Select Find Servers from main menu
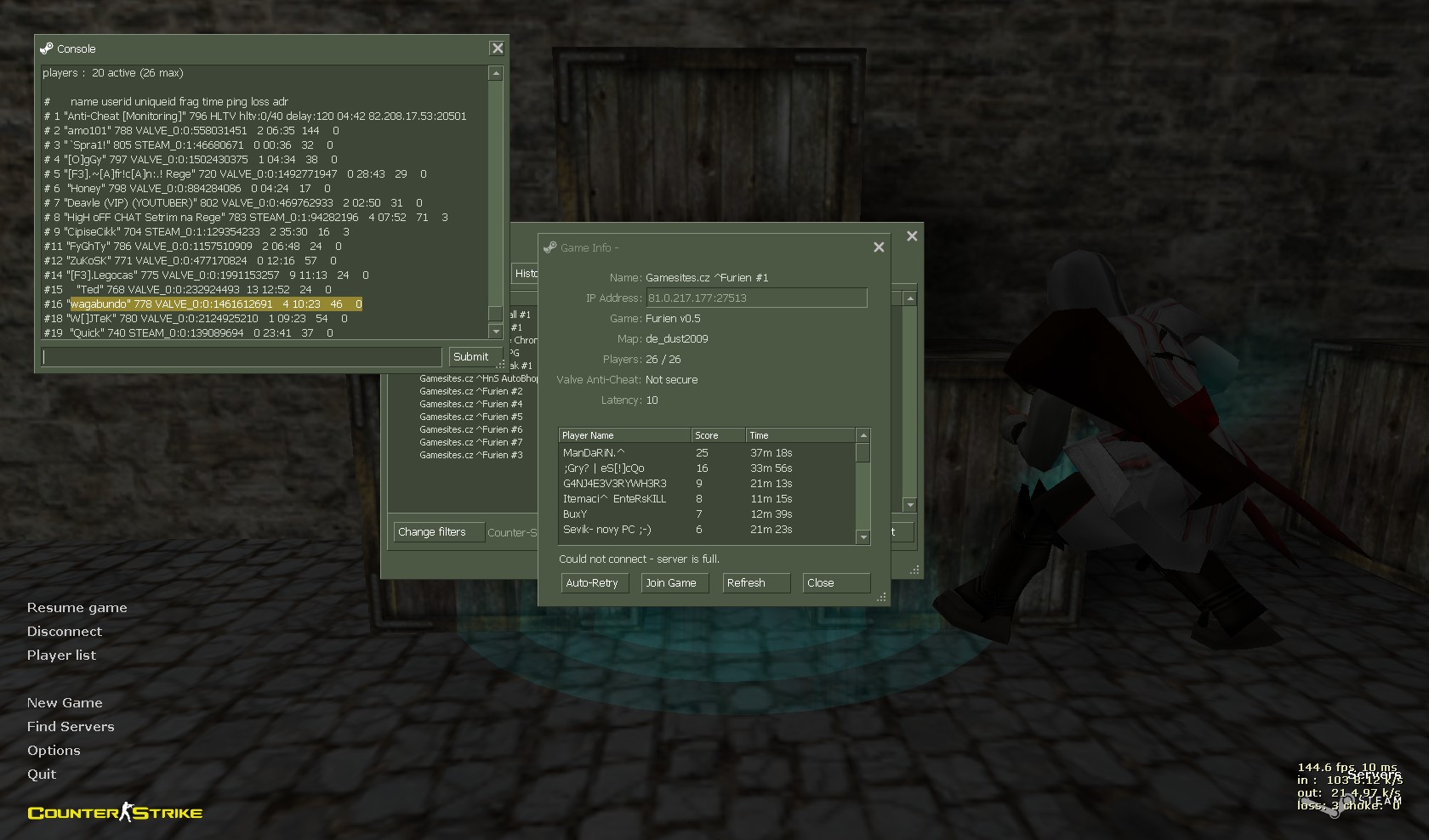 [x=71, y=727]
